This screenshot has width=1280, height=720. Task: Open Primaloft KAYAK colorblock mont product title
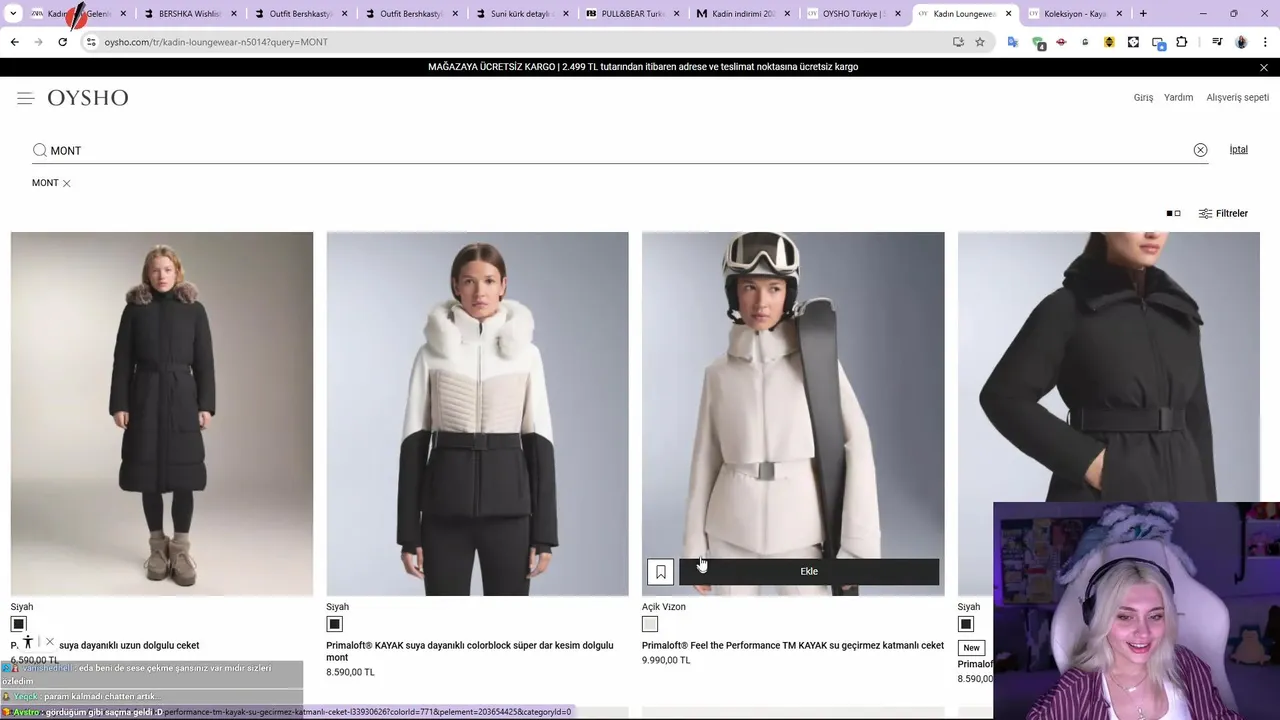pyautogui.click(x=470, y=651)
